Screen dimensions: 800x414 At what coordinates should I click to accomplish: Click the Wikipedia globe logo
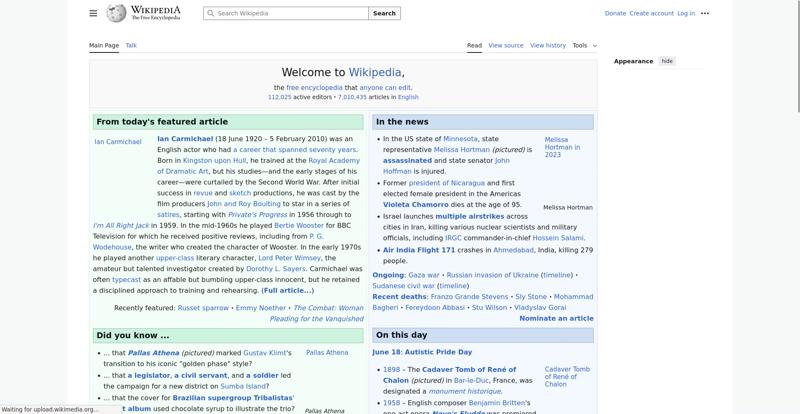pos(116,13)
